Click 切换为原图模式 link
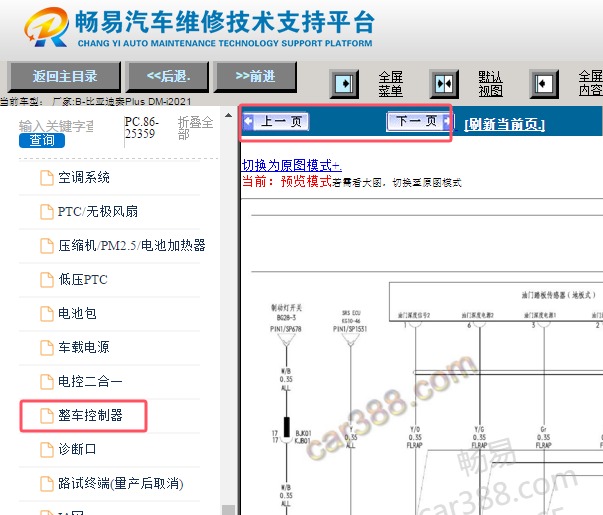The height and width of the screenshot is (515, 603). 292,165
